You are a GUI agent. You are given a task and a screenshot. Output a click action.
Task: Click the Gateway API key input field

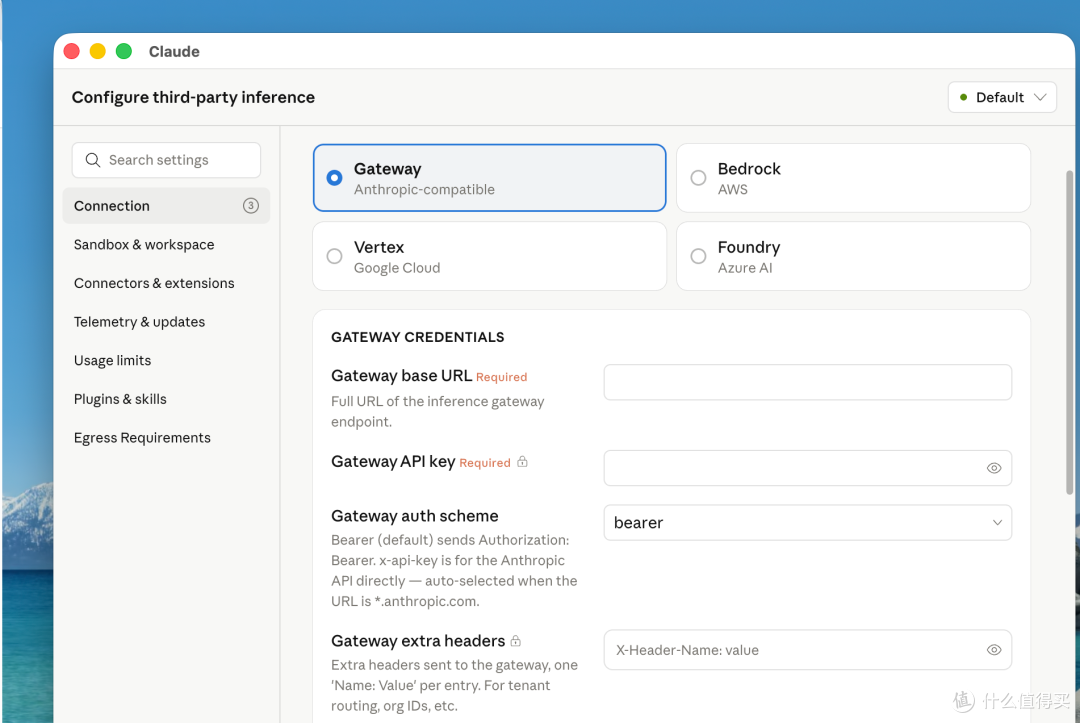[807, 468]
